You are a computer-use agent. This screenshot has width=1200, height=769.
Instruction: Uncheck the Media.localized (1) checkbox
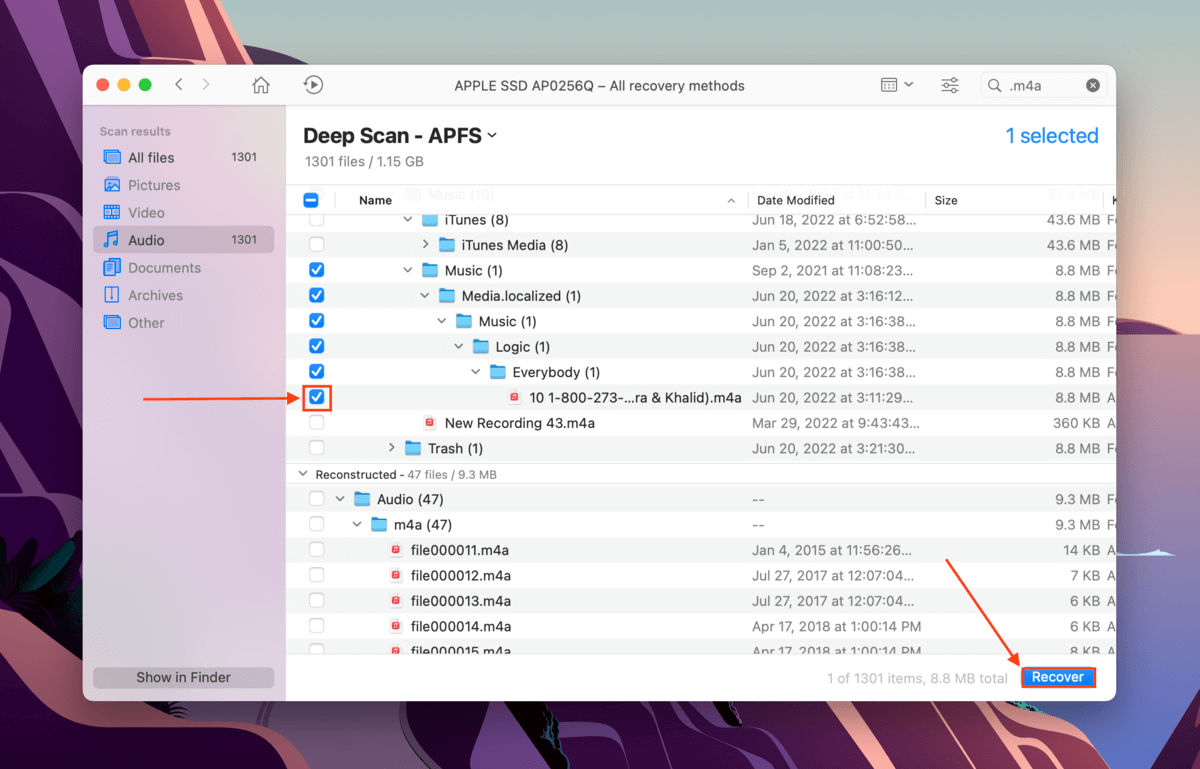[316, 296]
